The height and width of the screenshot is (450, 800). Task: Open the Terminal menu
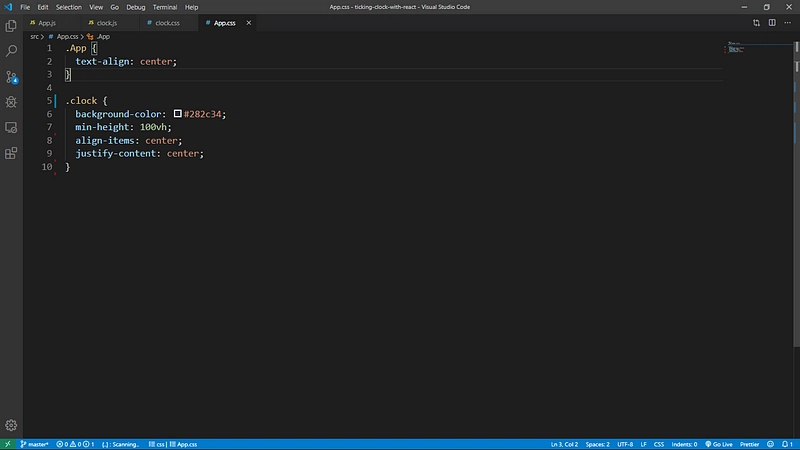(x=165, y=7)
